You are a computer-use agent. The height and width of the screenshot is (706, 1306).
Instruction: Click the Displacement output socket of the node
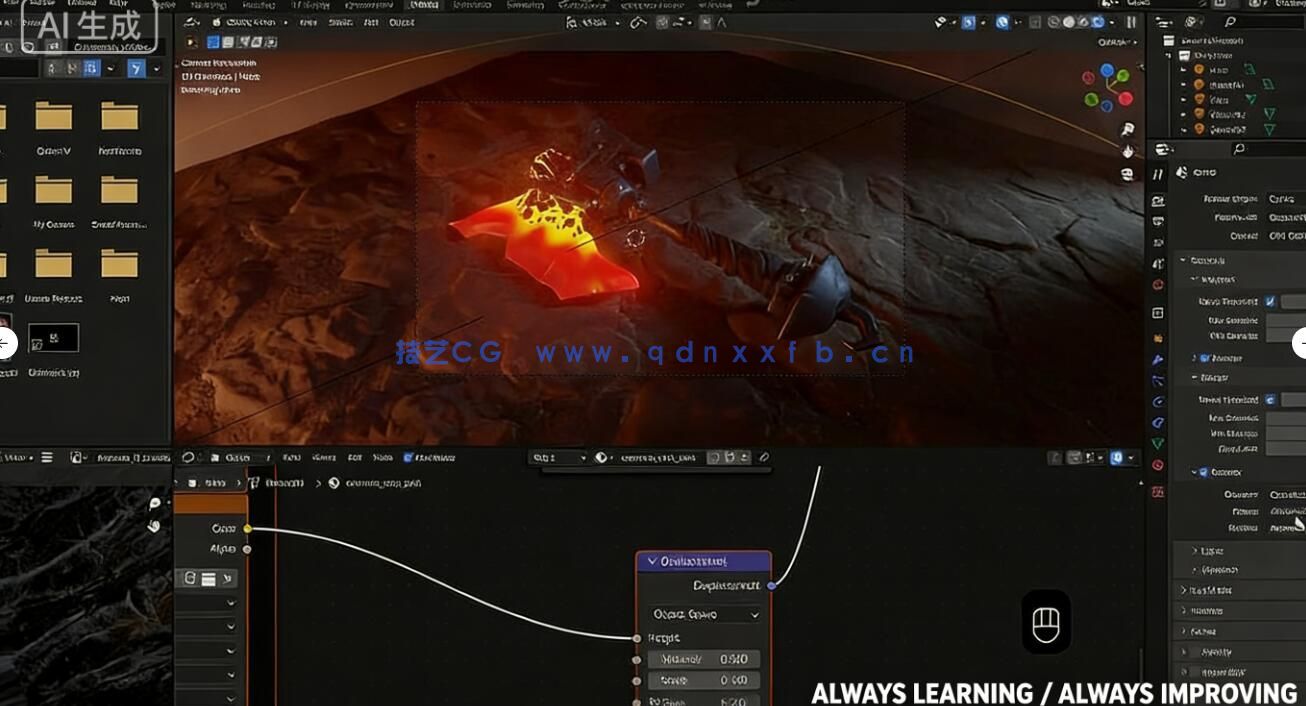(x=770, y=586)
